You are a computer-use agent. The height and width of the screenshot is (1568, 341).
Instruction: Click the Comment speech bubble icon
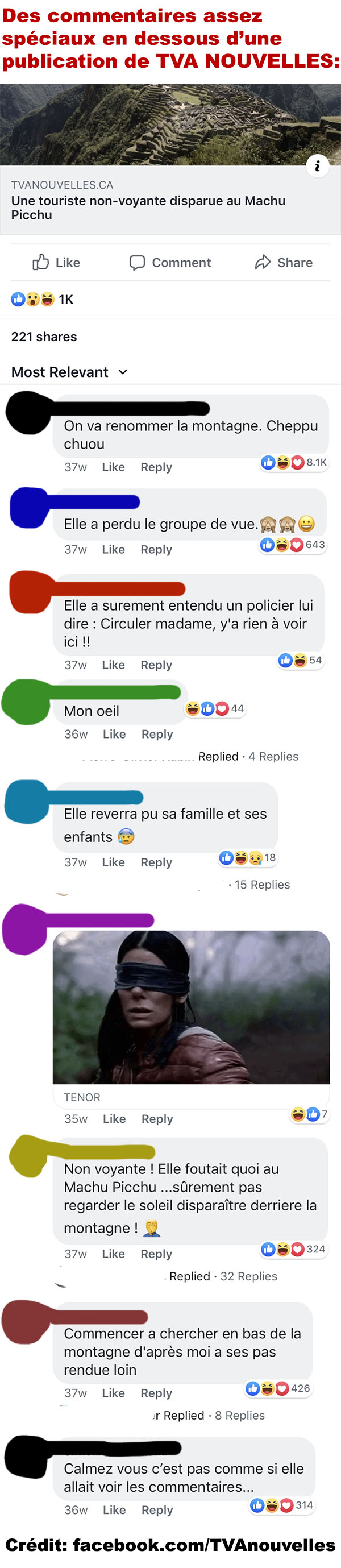[x=137, y=262]
